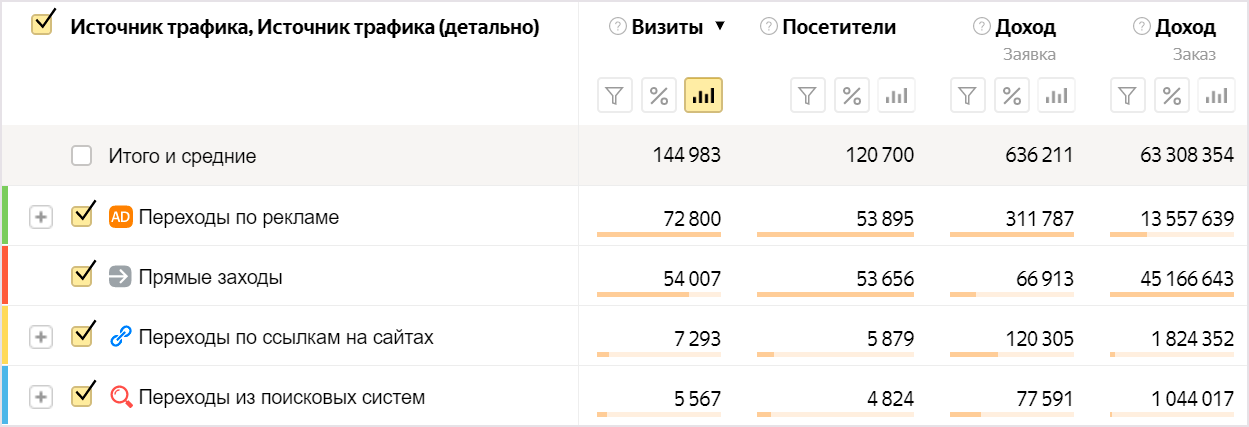Expand the Переходы по рекламе row

coord(40,217)
